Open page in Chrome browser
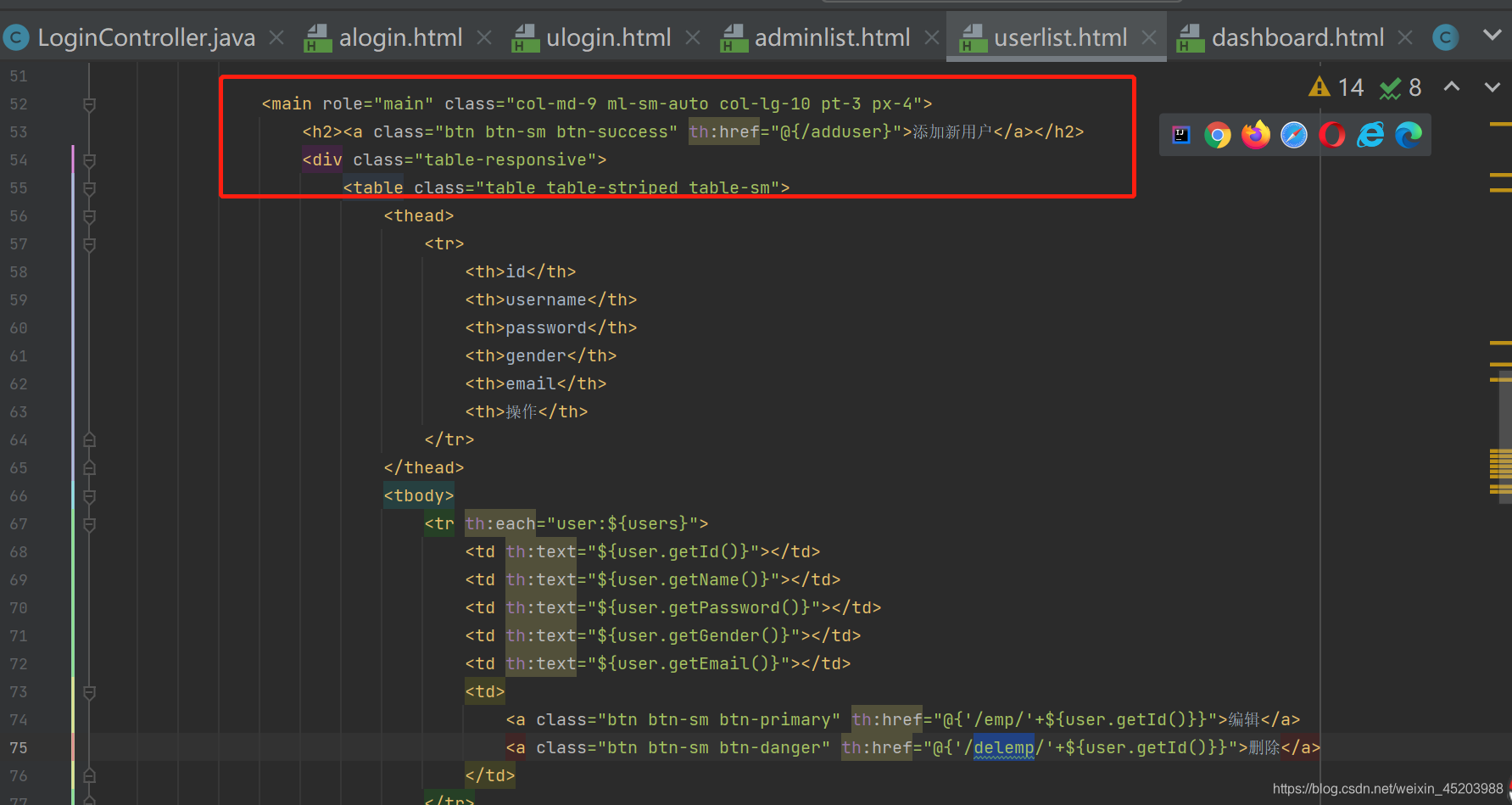The image size is (1512, 805). point(1218,135)
